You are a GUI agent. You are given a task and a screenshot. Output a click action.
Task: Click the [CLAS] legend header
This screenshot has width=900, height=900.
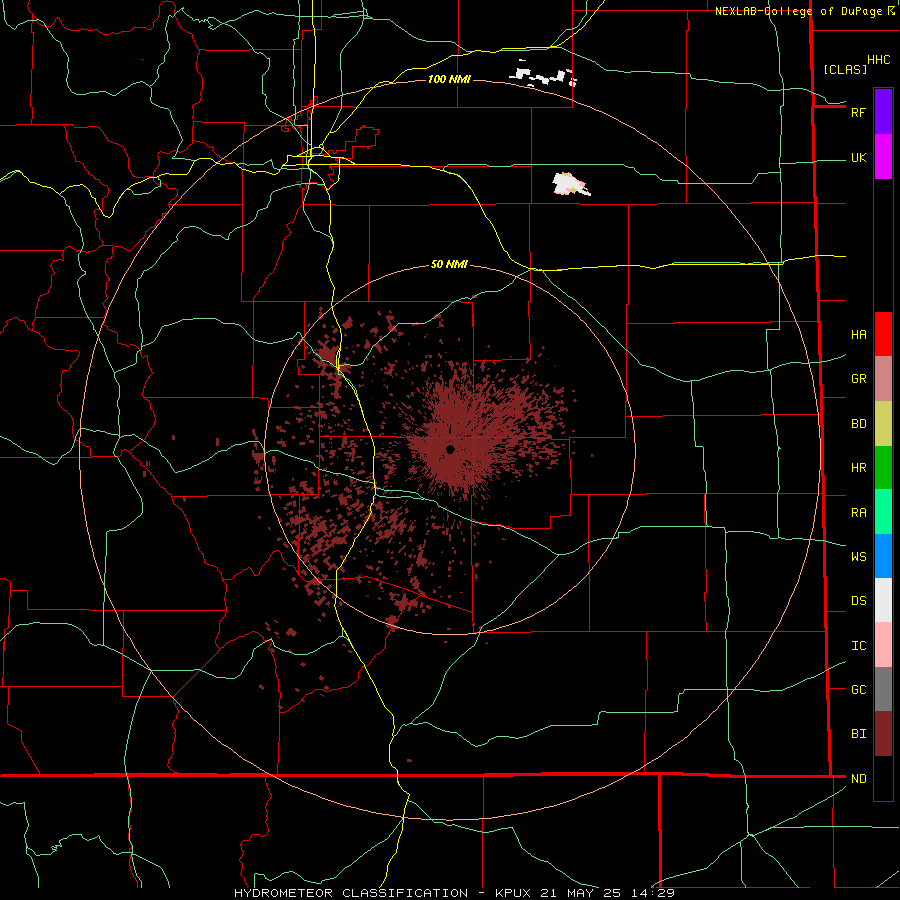click(845, 69)
